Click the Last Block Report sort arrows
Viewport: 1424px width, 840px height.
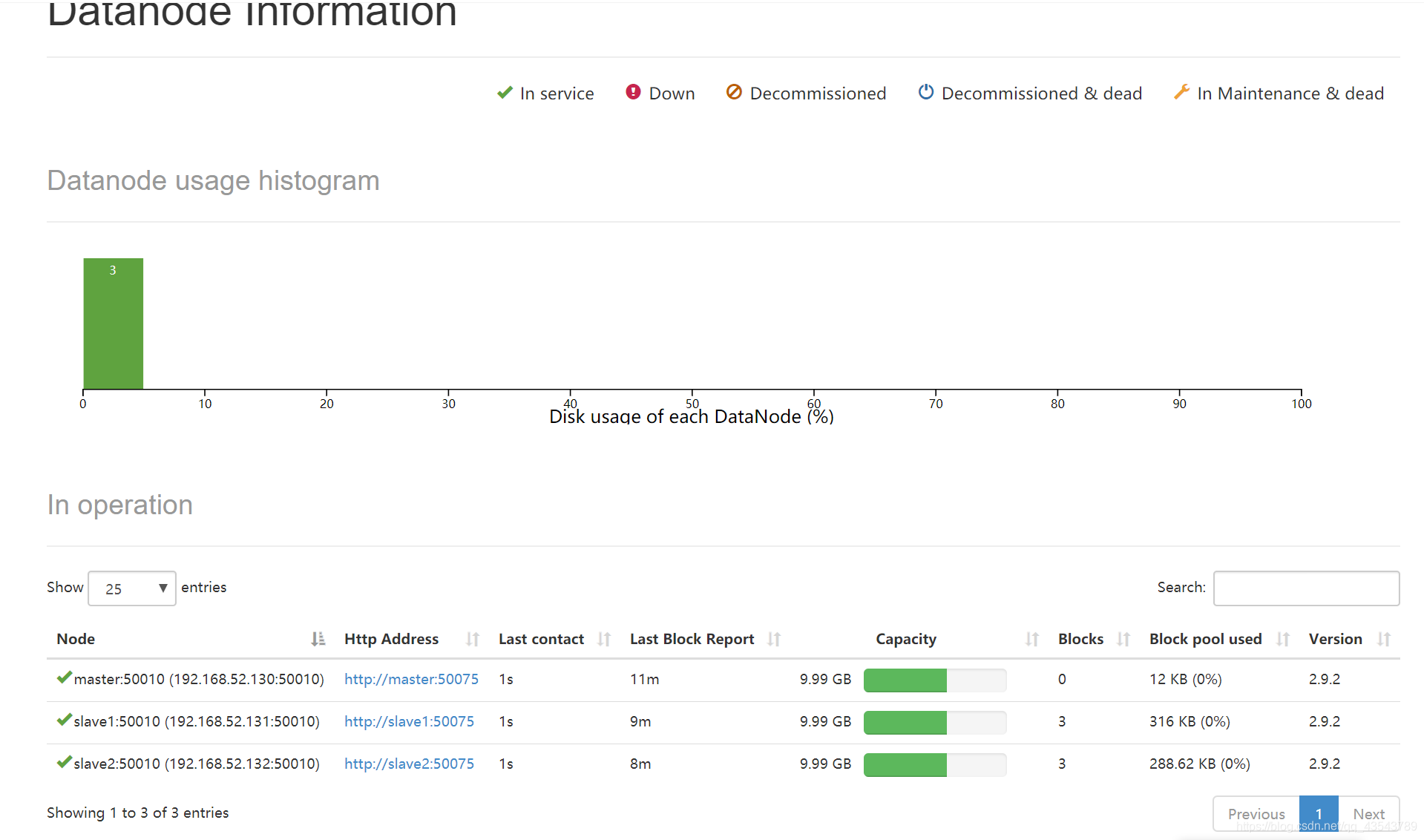pyautogui.click(x=773, y=639)
